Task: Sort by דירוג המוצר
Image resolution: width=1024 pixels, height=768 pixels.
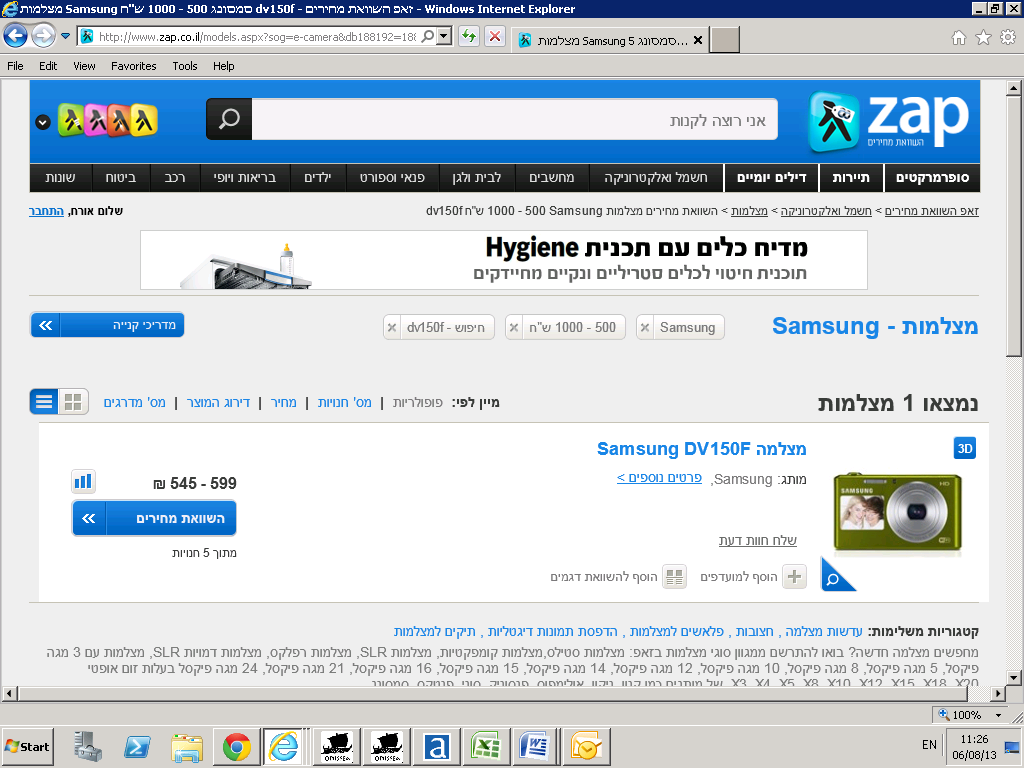Action: tap(218, 402)
